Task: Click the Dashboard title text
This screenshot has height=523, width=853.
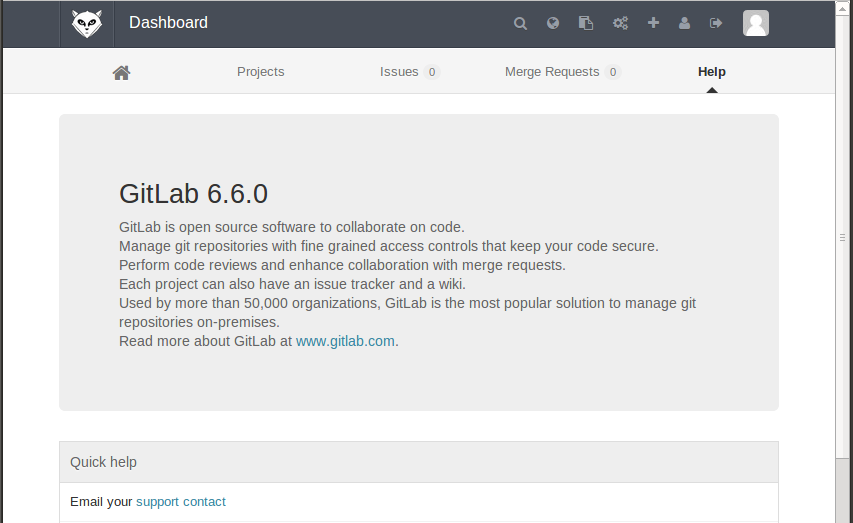Action: [168, 22]
